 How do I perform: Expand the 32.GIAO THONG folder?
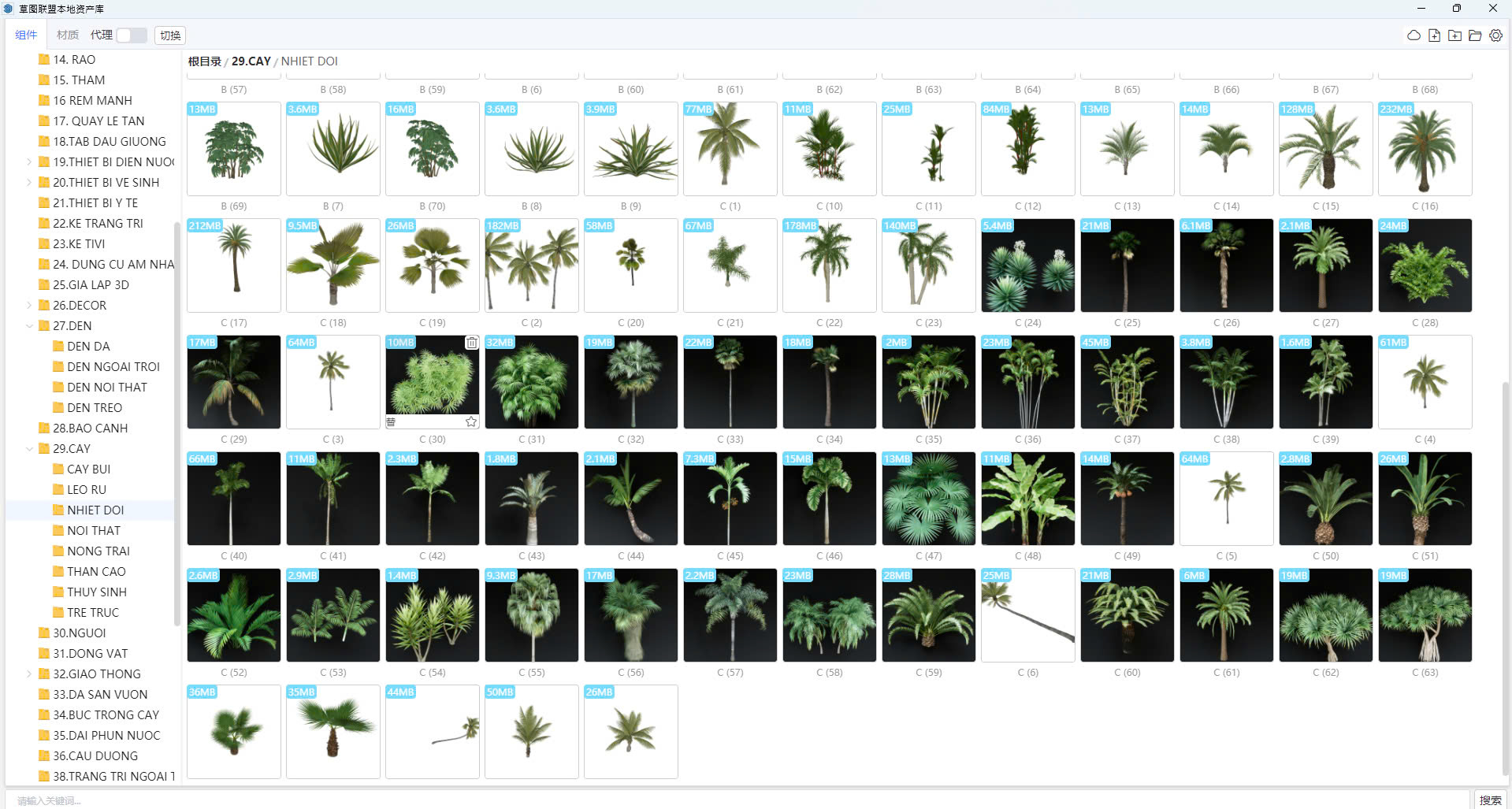[x=30, y=674]
